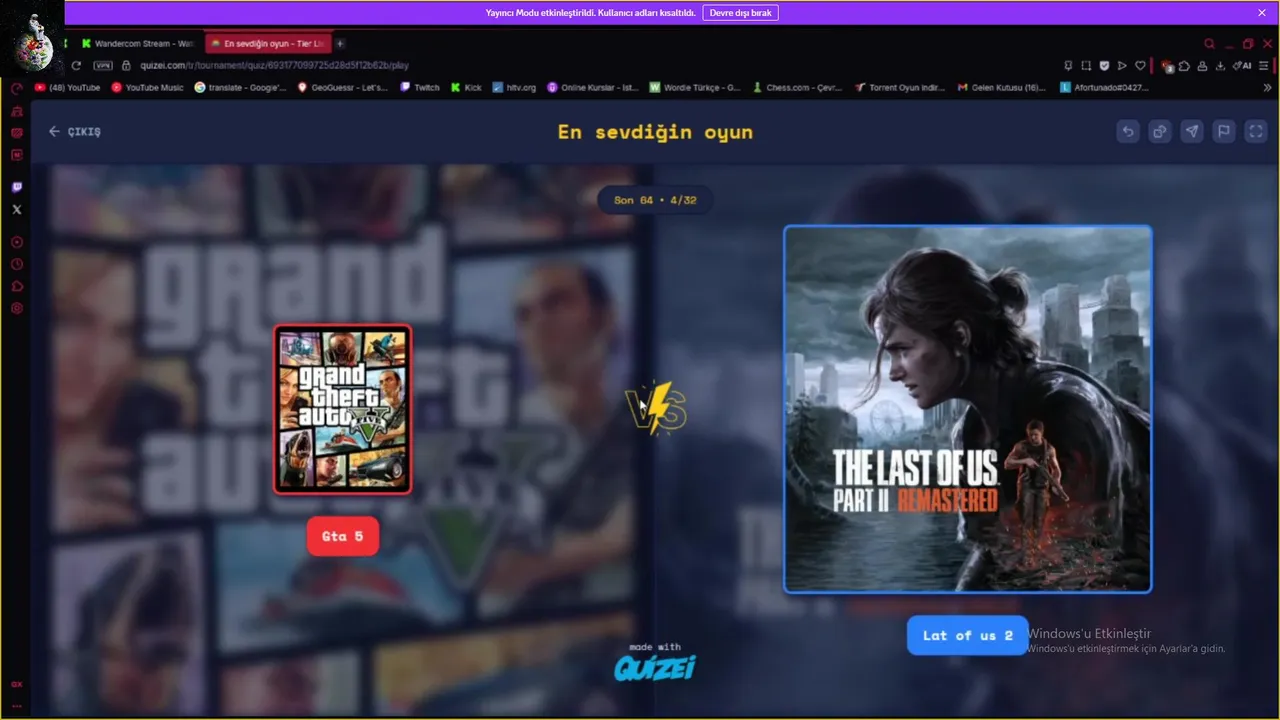Screen dimensions: 1280x720
Task: Open the YouTube Music bookmark
Action: (x=148, y=87)
